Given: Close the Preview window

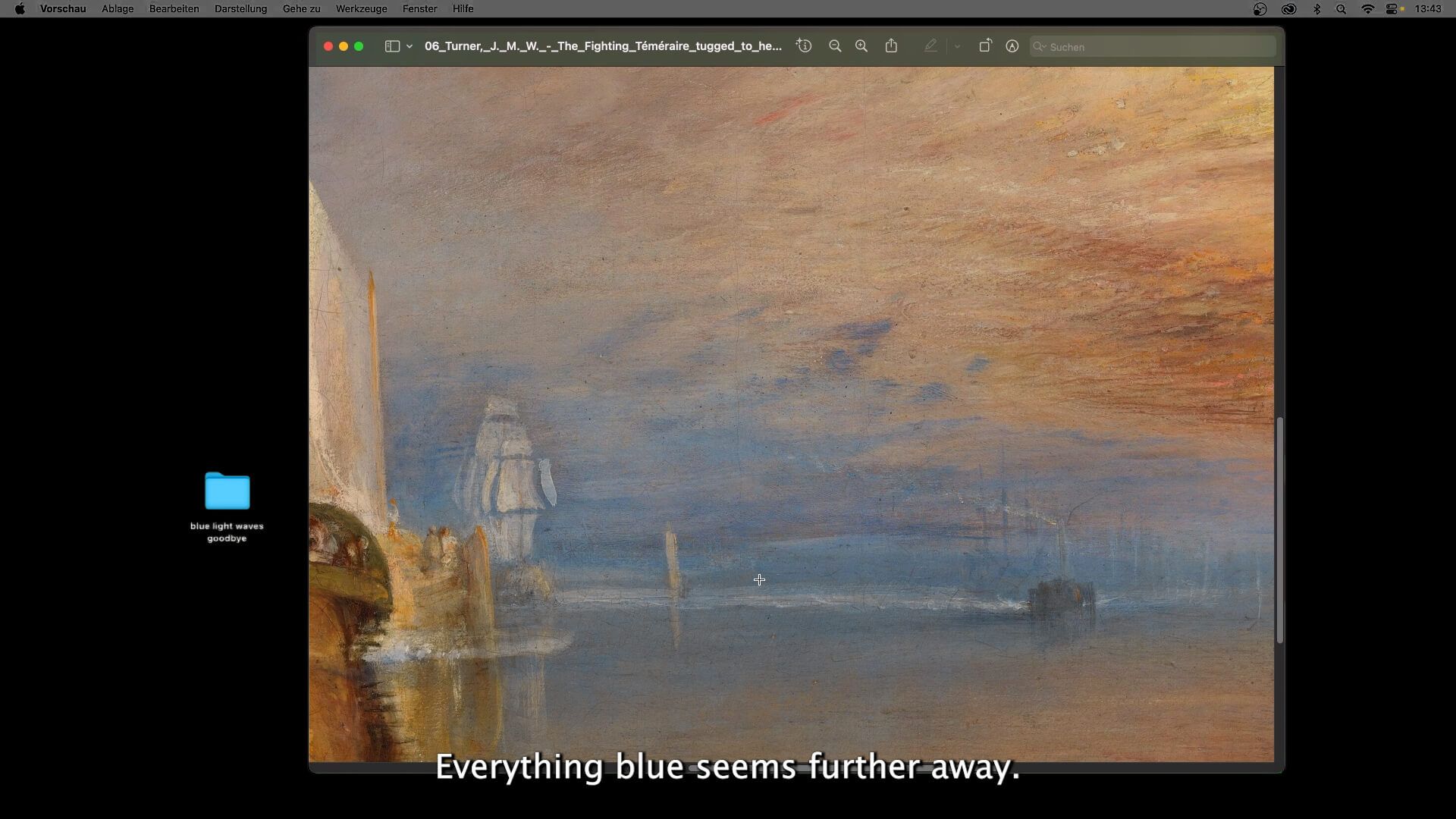Looking at the screenshot, I should point(328,46).
